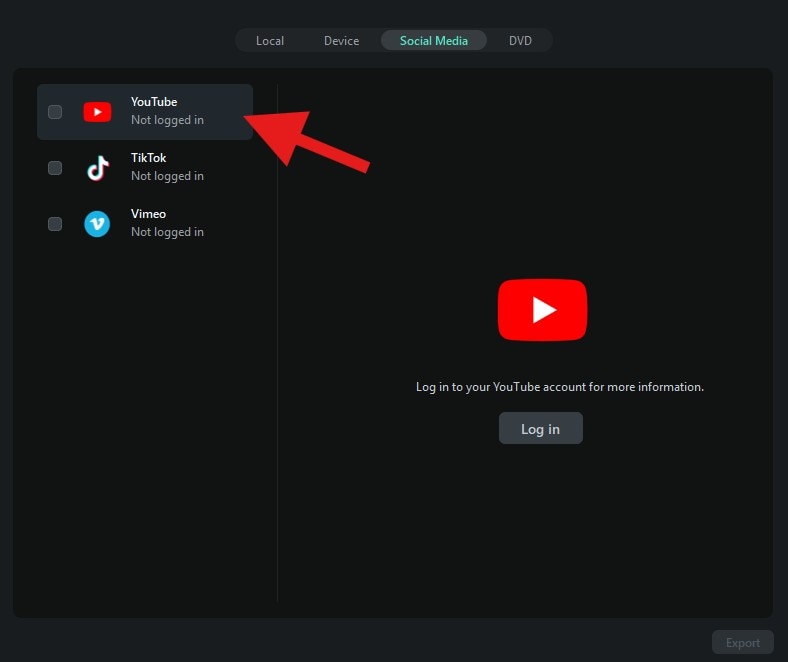Click 'Not logged in' under YouTube
The image size is (788, 662).
167,120
